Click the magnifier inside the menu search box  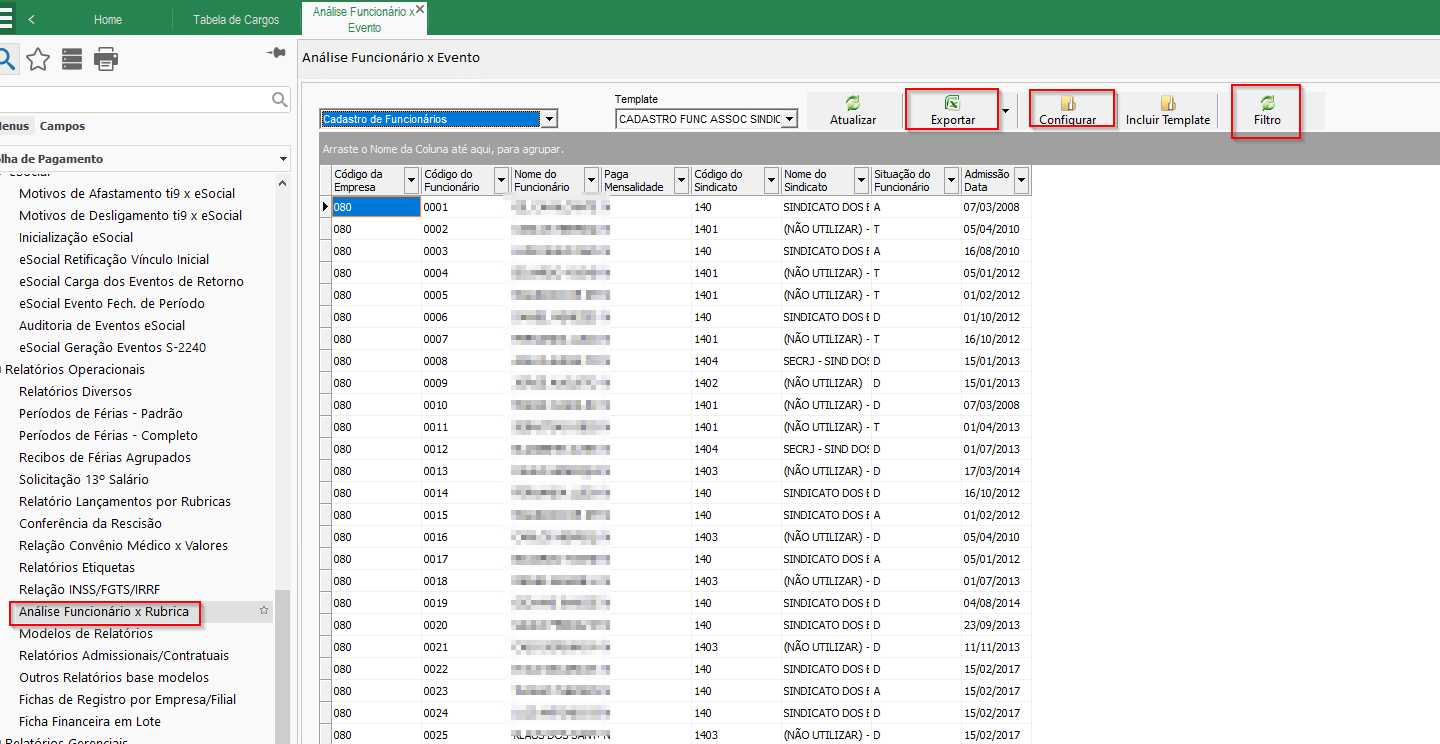pyautogui.click(x=280, y=99)
